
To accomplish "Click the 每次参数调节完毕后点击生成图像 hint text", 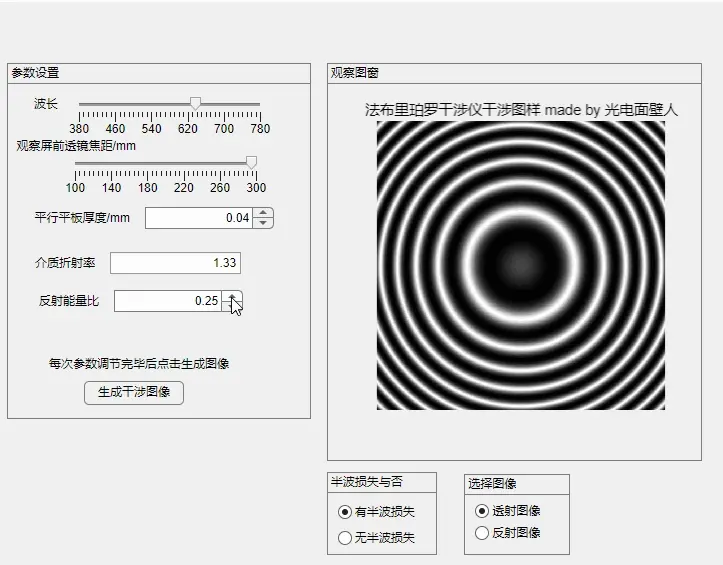I will click(139, 364).
